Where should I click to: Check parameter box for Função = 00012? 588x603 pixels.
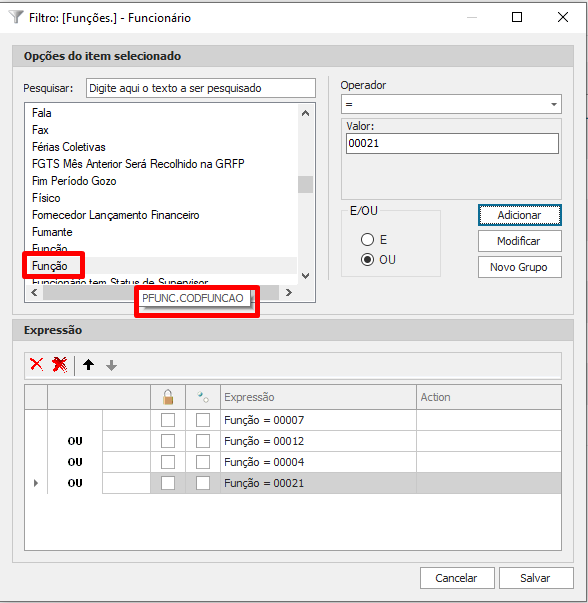click(203, 441)
